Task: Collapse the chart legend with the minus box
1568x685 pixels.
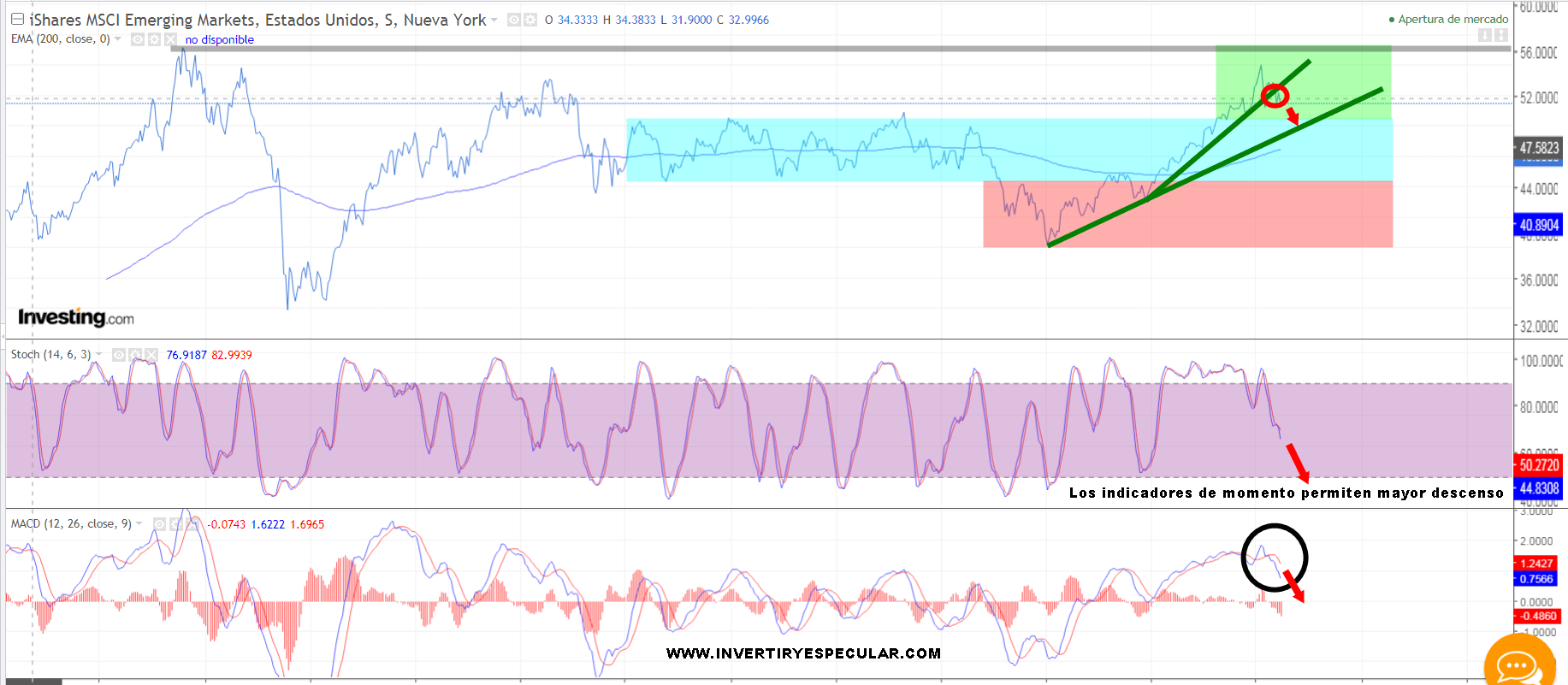Action: 17,19
